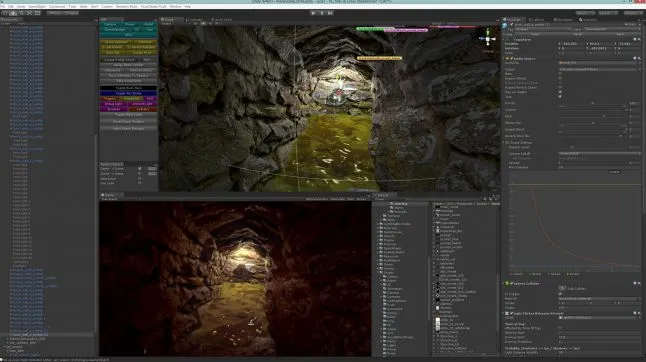The width and height of the screenshot is (646, 362).
Task: Open the Volume Rolloff dropdown
Action: coord(599,154)
